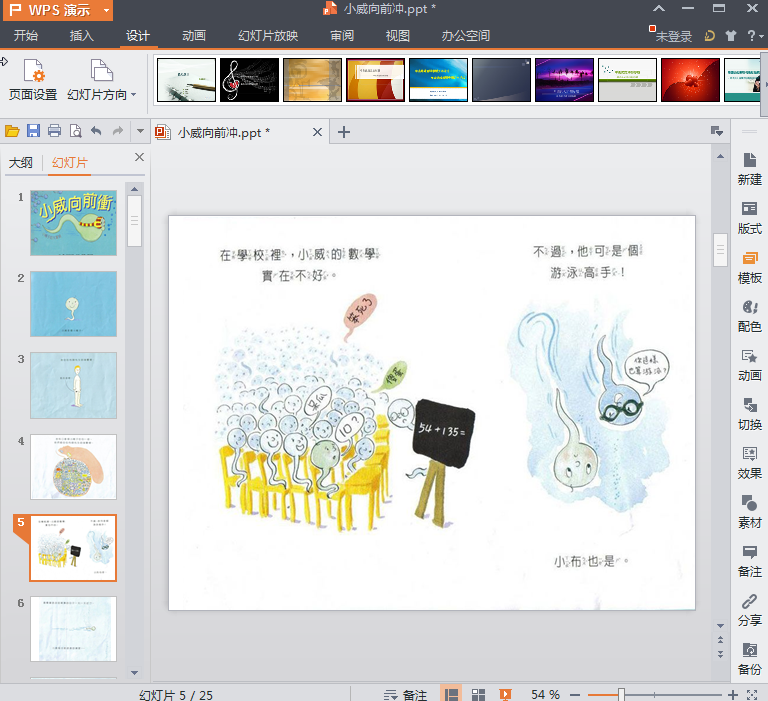Select slide 1 title thumbnail
The width and height of the screenshot is (768, 701).
(73, 223)
